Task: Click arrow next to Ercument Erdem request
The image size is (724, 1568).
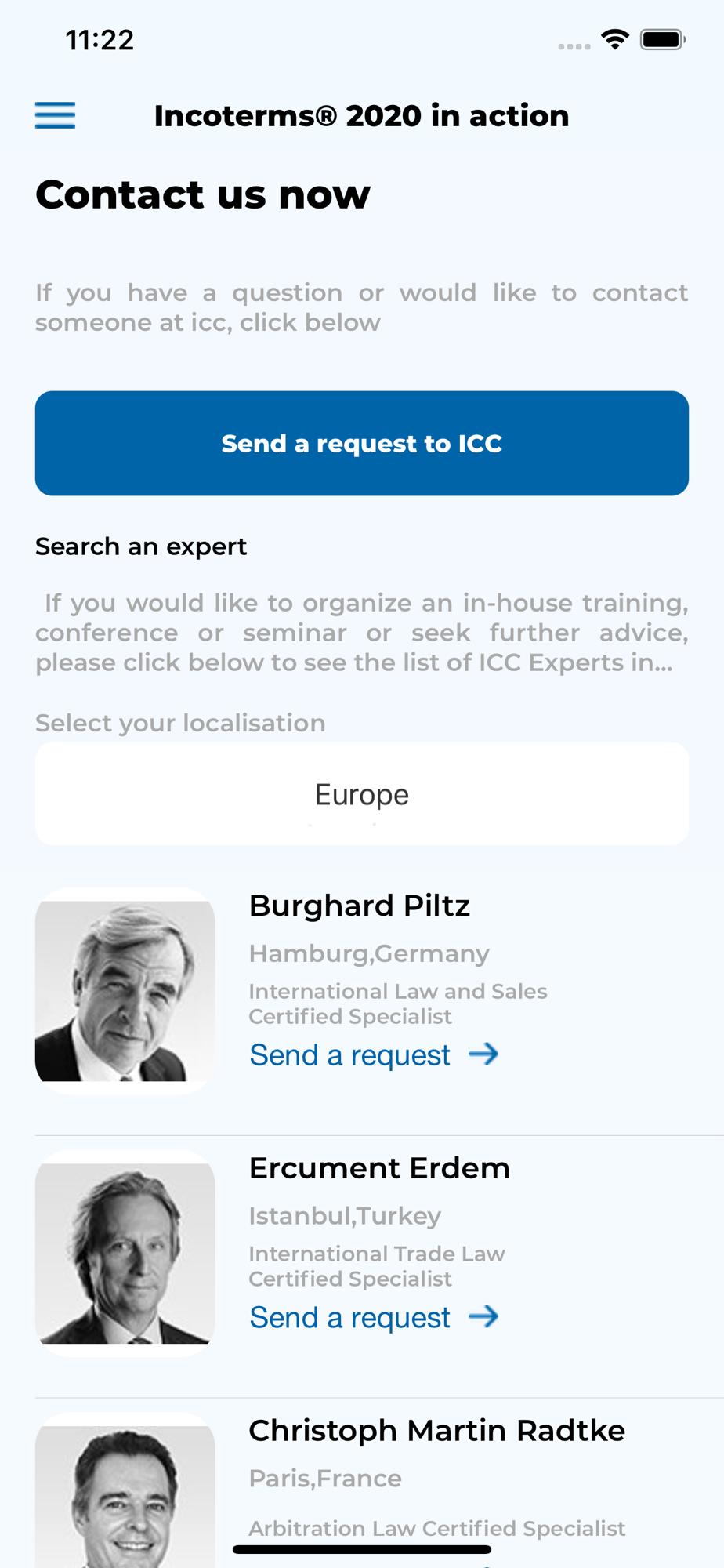Action: (483, 1317)
